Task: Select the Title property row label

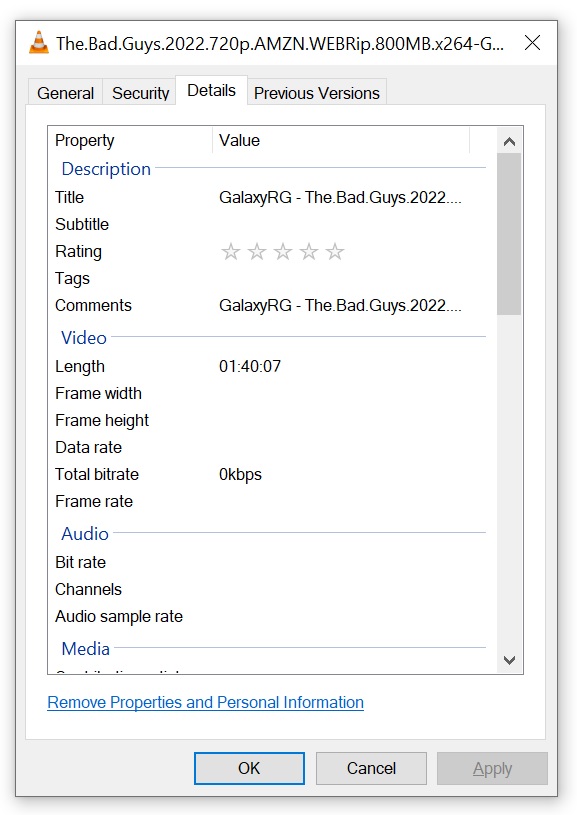Action: coord(69,198)
